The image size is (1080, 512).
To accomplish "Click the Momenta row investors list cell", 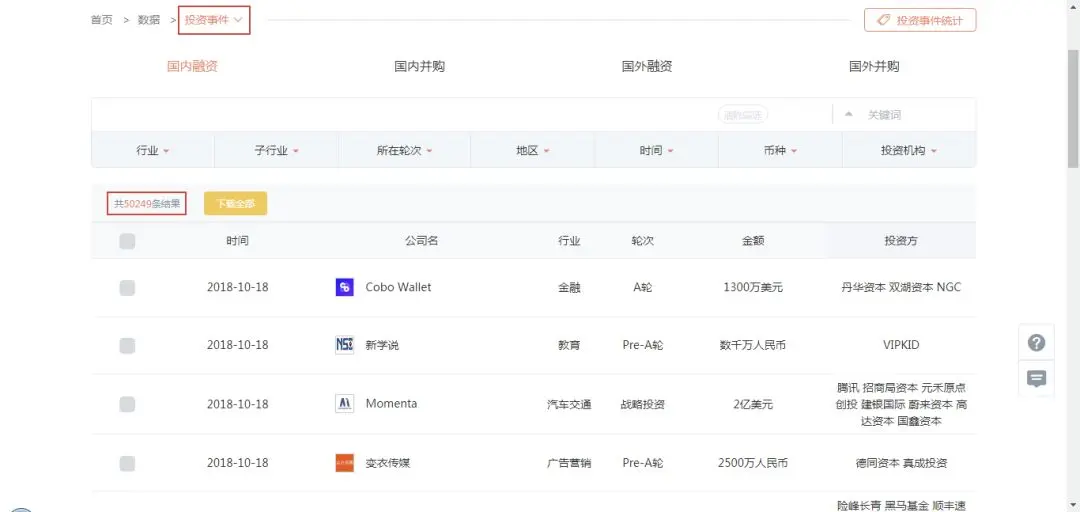I will [x=901, y=405].
